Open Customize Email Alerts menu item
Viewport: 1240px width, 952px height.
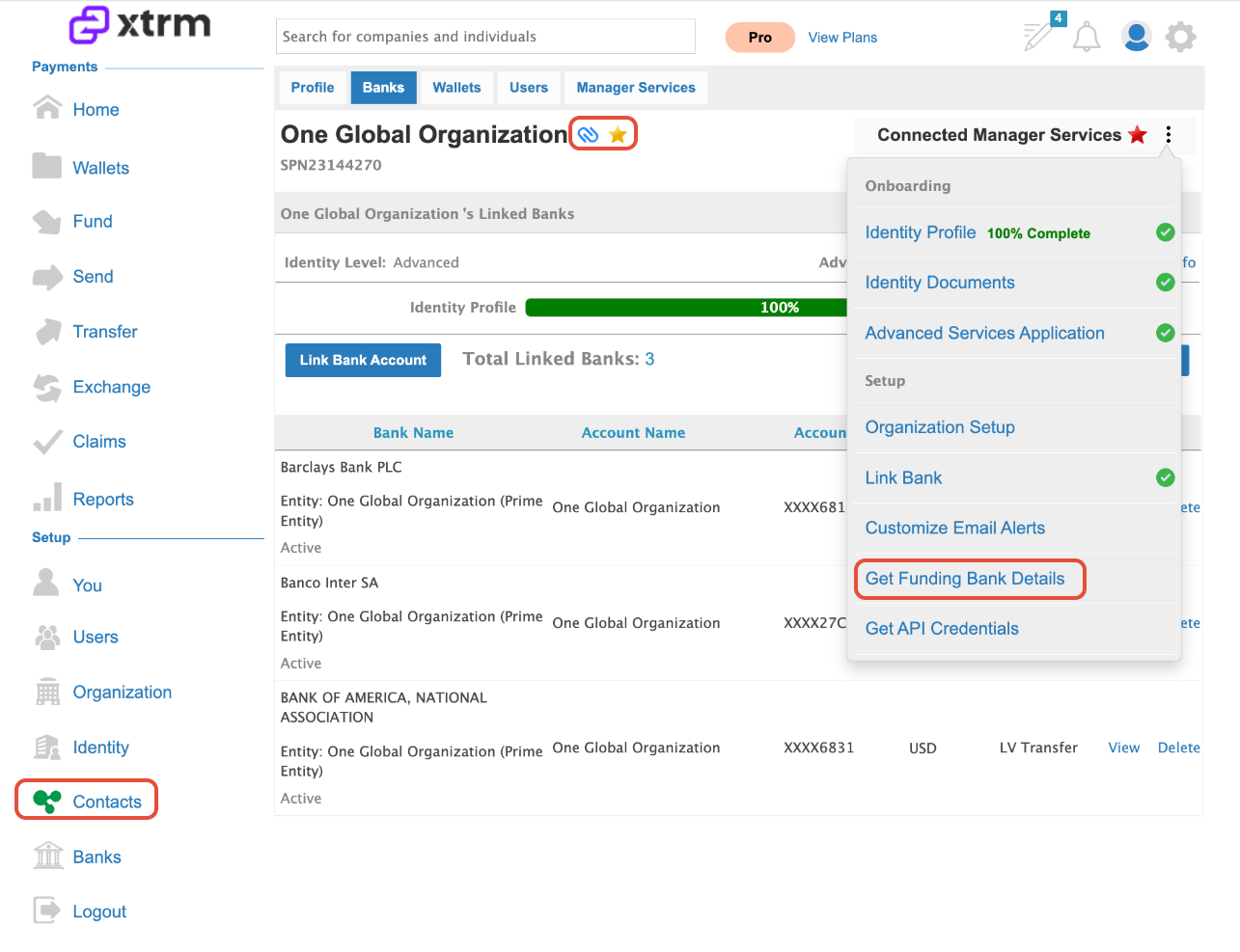pos(955,528)
